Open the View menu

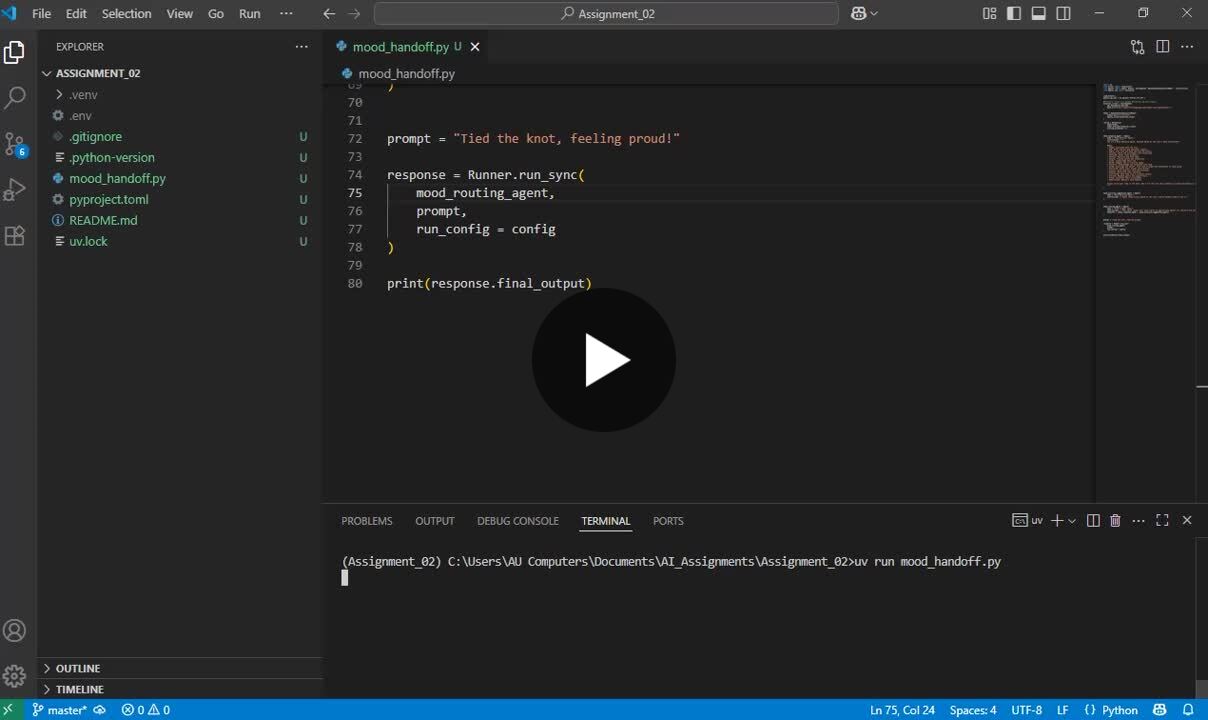180,14
